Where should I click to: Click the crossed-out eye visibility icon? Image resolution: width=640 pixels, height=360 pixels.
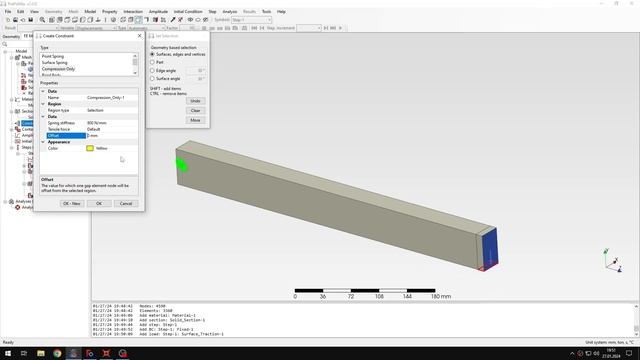pos(206,20)
